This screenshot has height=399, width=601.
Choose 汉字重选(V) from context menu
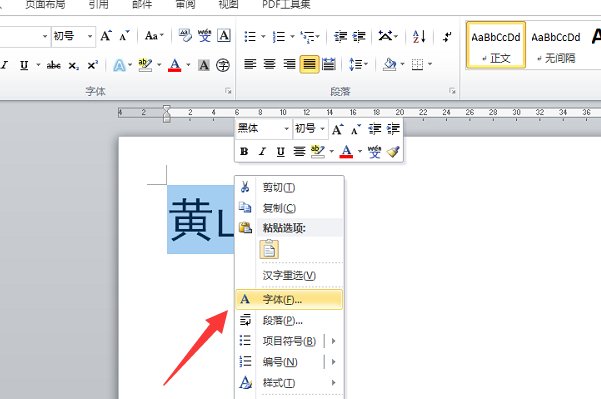pyautogui.click(x=289, y=276)
